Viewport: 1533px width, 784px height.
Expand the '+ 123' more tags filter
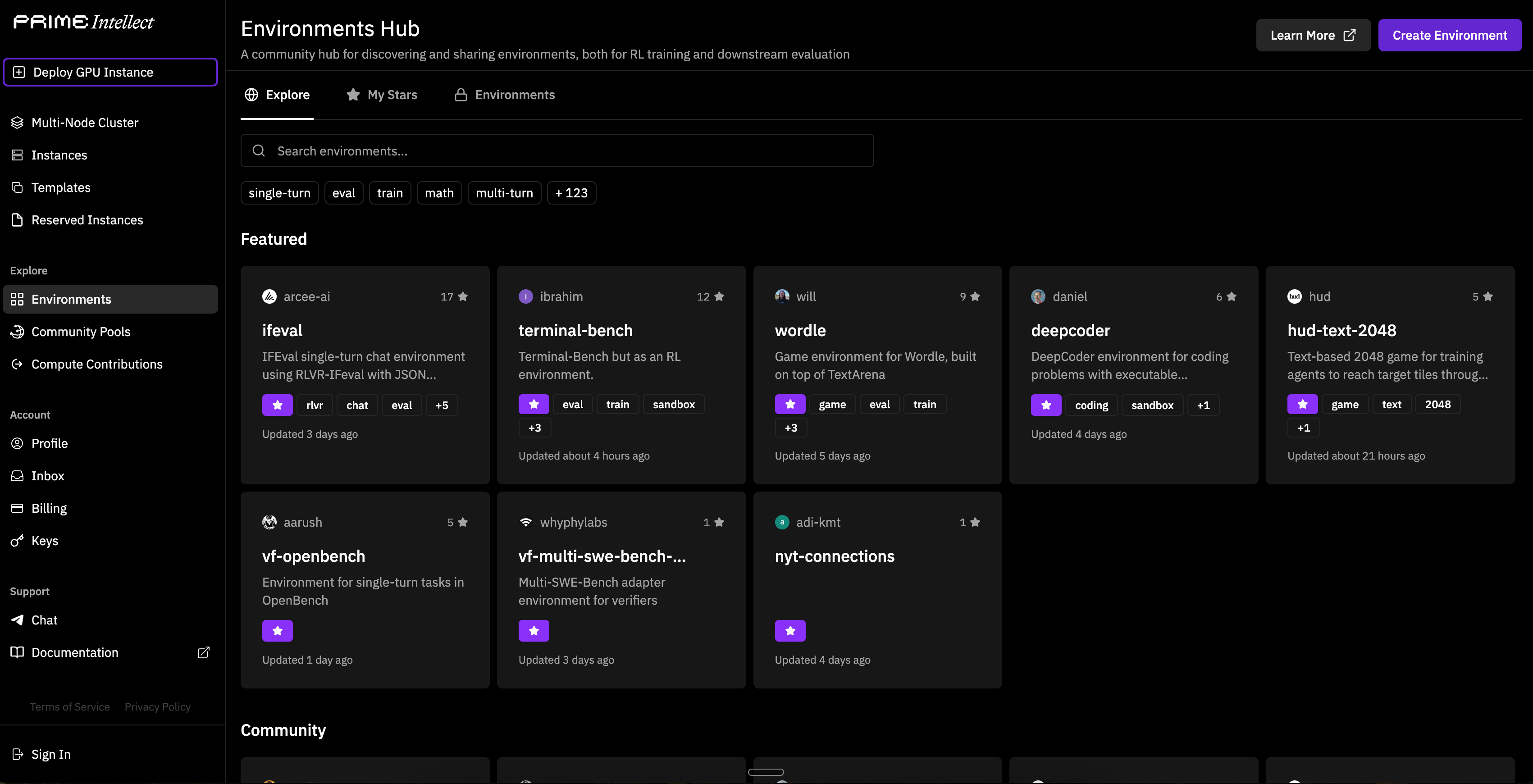pos(571,193)
